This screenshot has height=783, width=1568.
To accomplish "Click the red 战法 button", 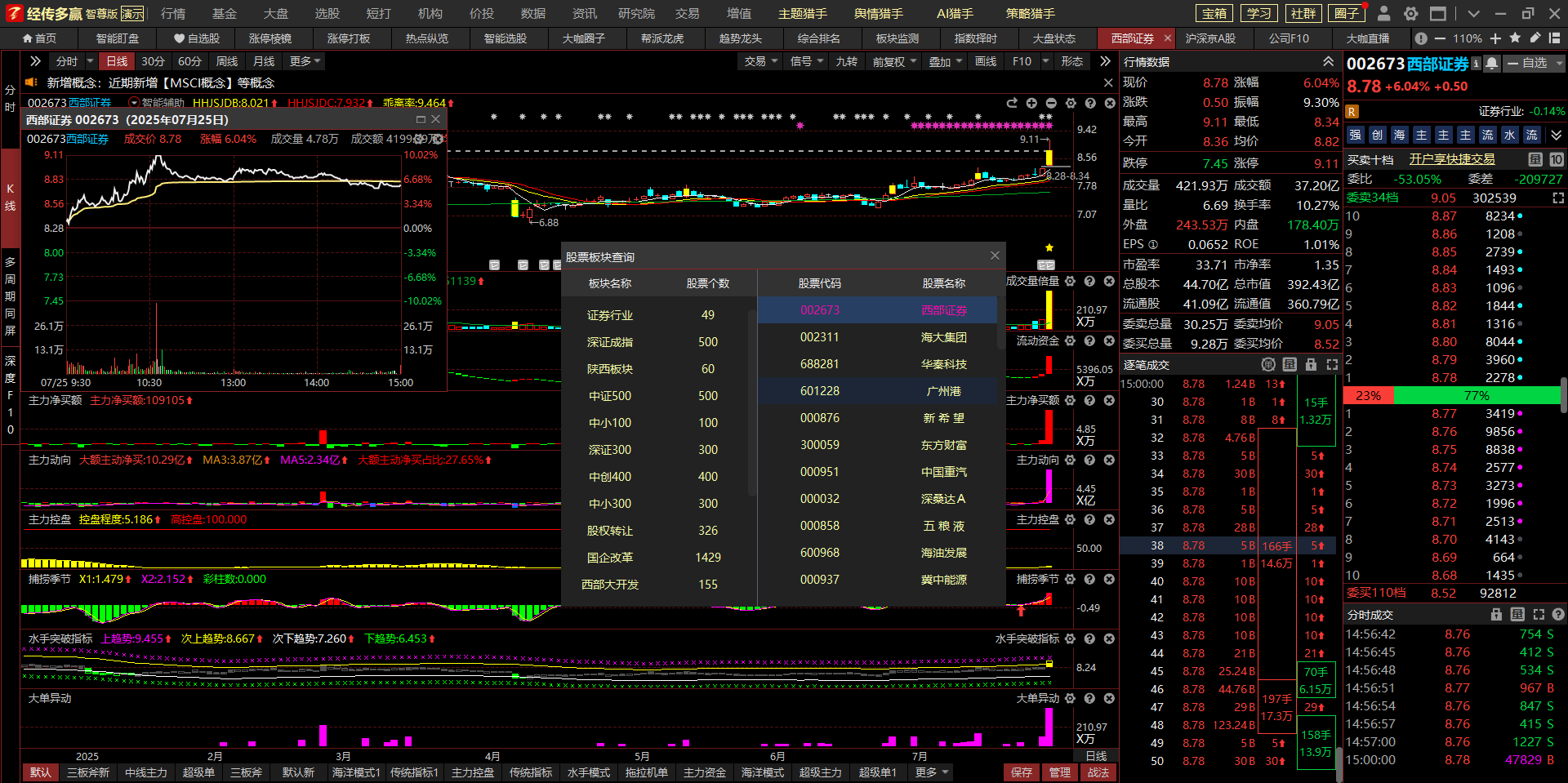I will tap(1098, 772).
